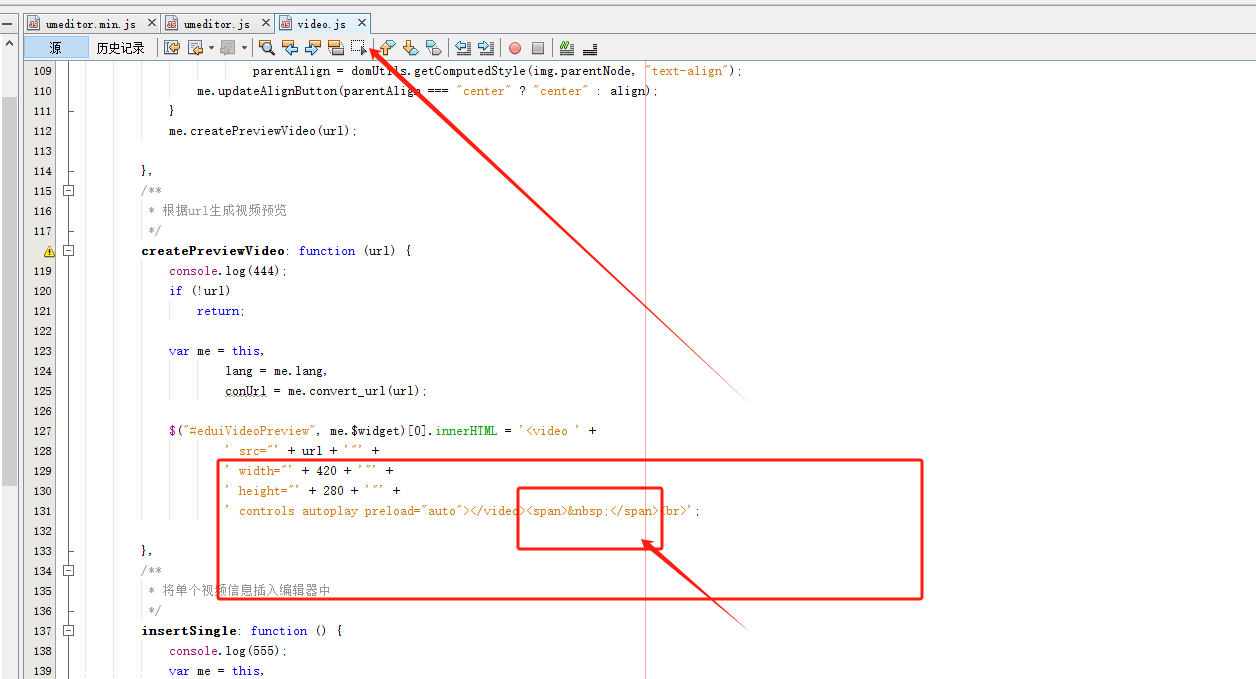The image size is (1256, 679).
Task: Collapse the code fold at line 115
Action: coord(69,191)
